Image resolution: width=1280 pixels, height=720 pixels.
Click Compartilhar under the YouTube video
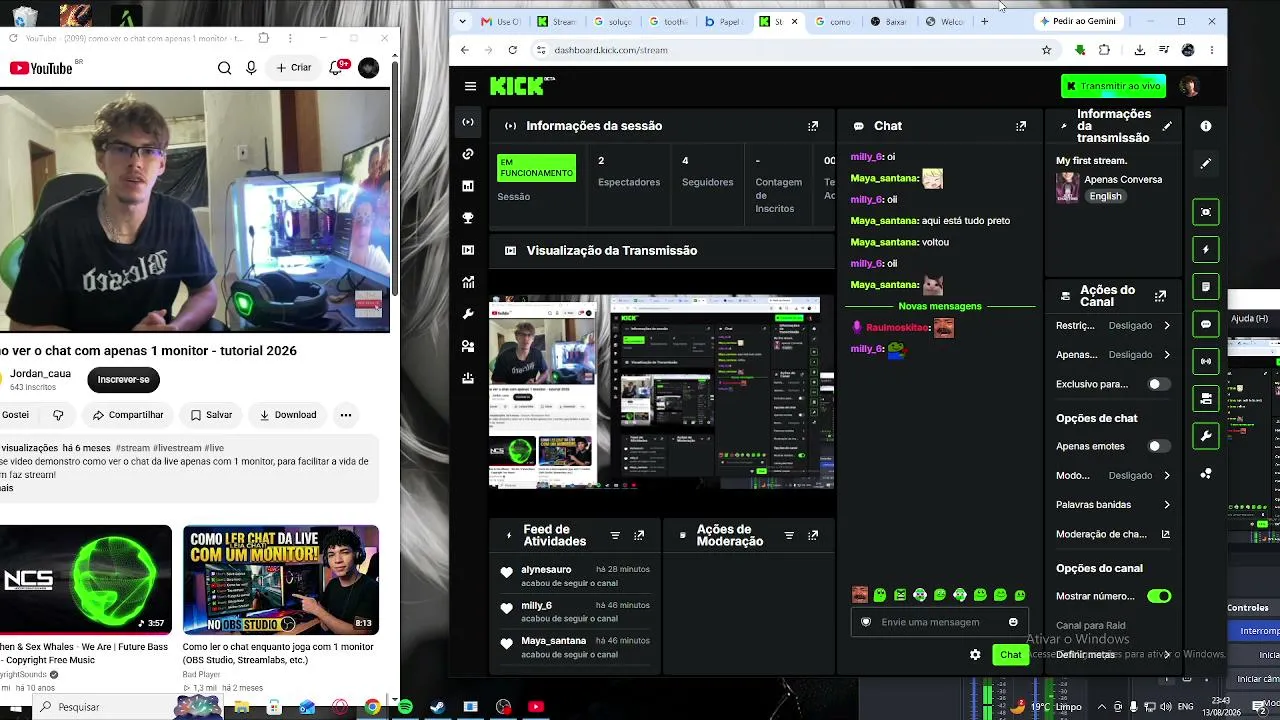(x=128, y=415)
